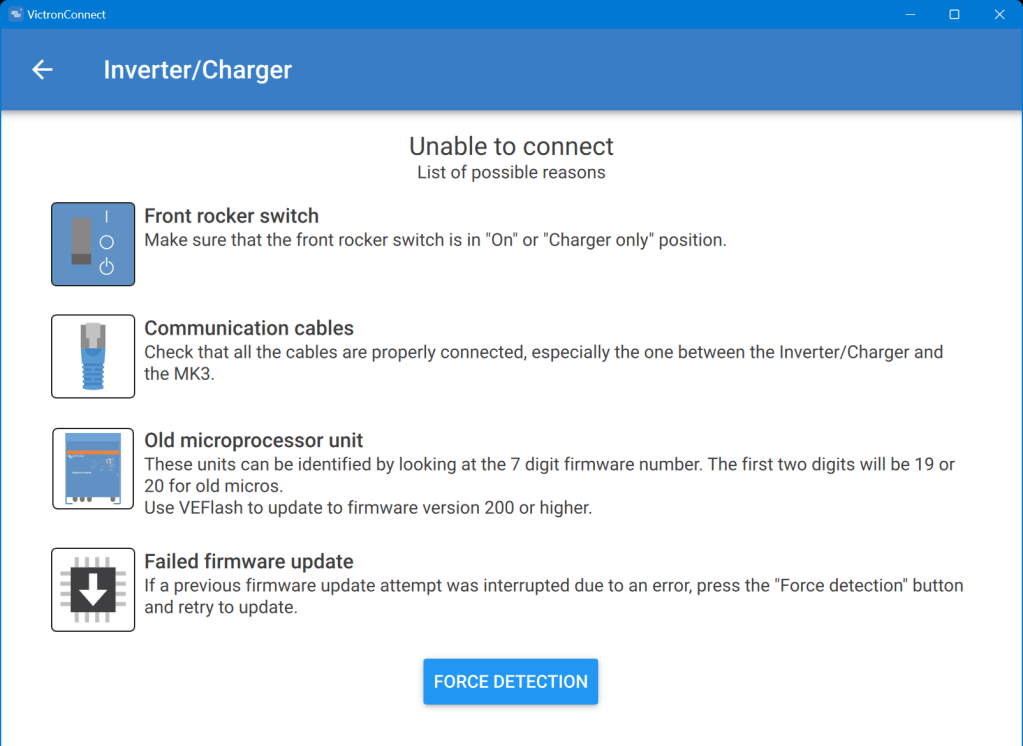Image resolution: width=1023 pixels, height=746 pixels.
Task: Click the MK3 cable check description
Action: coord(543,363)
